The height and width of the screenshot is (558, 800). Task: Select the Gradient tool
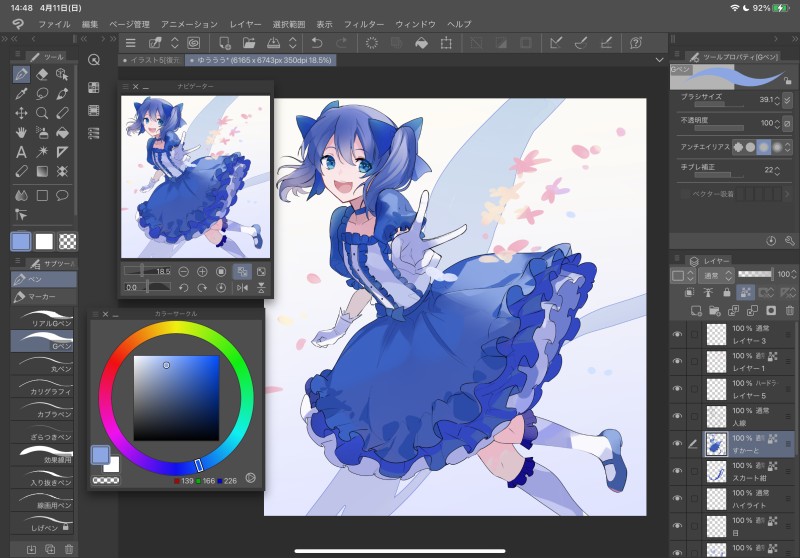point(42,171)
